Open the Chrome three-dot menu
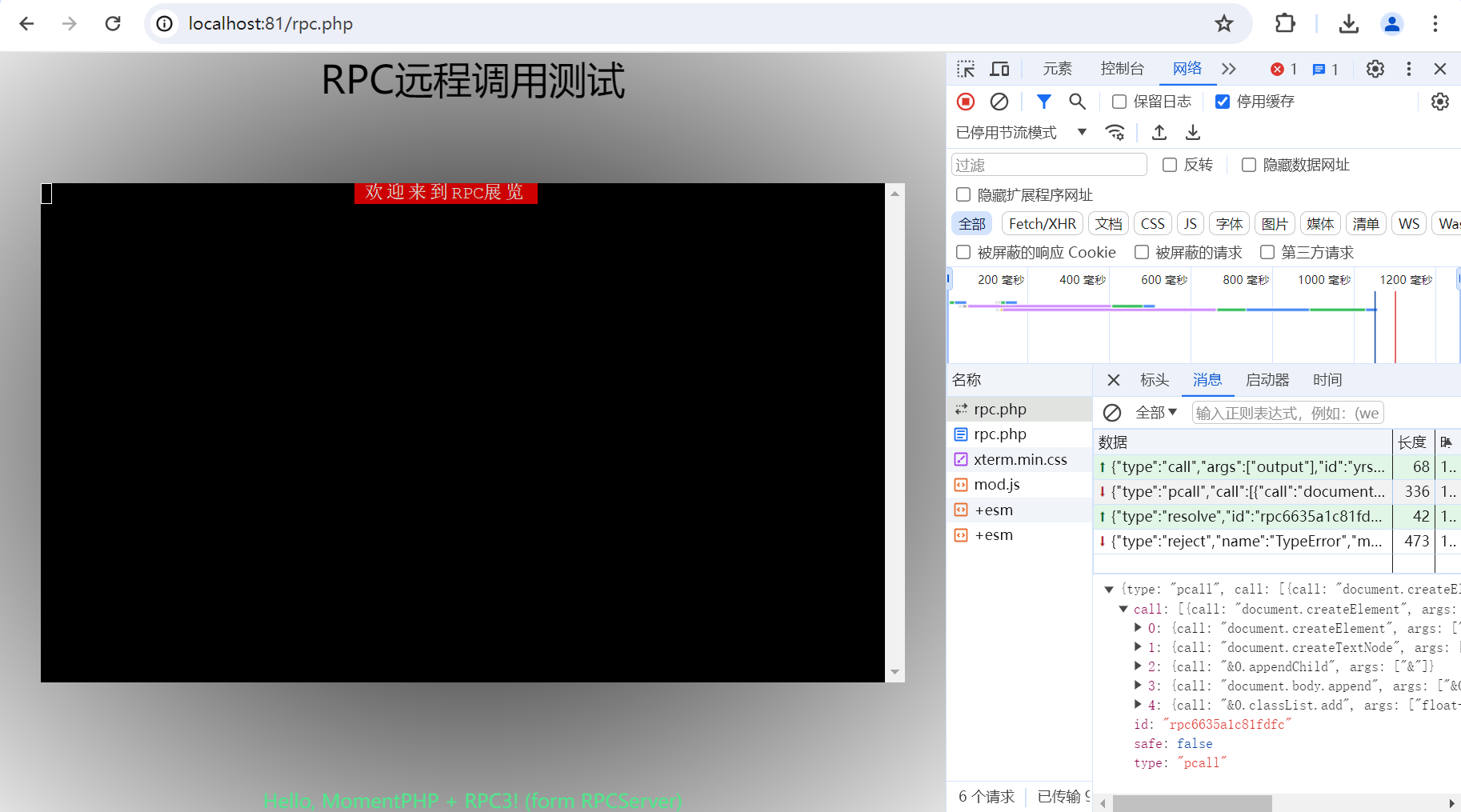 pyautogui.click(x=1435, y=24)
